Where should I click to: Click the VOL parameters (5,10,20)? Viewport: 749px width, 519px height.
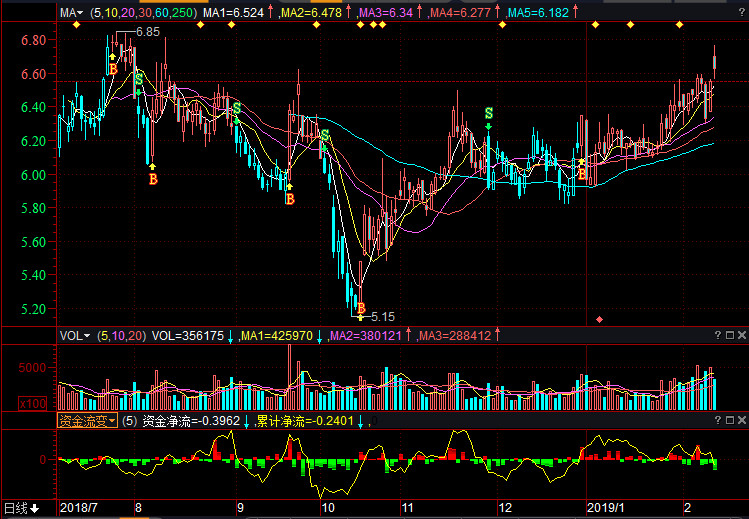pos(121,336)
